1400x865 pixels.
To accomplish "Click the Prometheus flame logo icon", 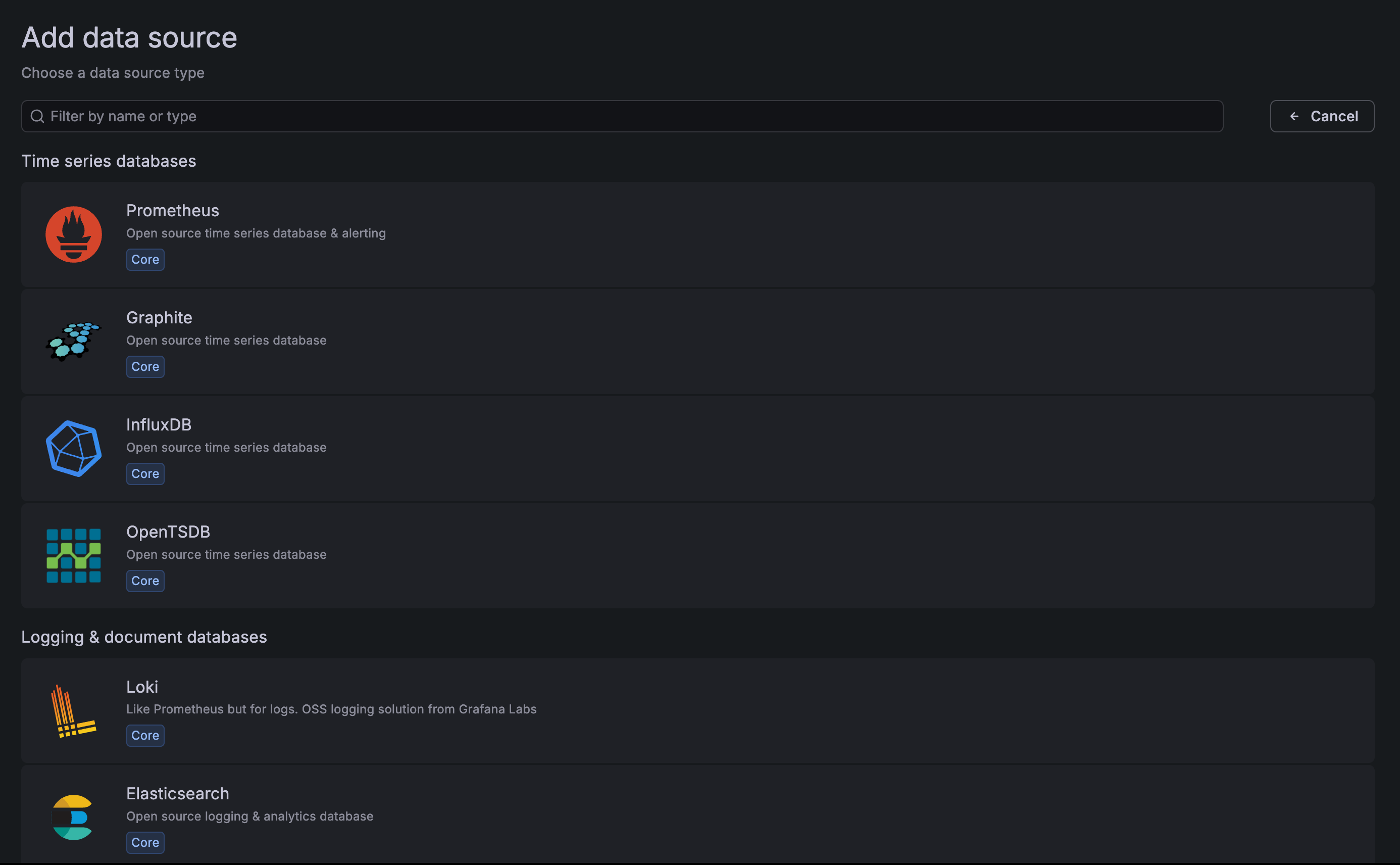I will pos(73,234).
